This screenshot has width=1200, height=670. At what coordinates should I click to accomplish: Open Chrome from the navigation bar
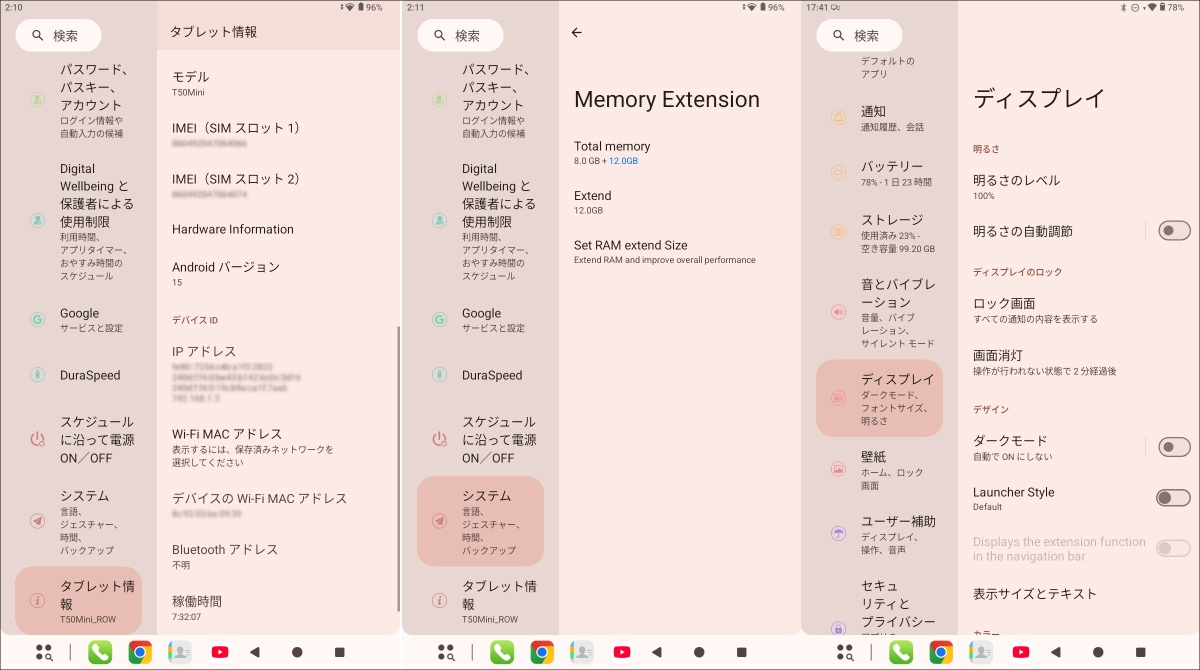(139, 651)
